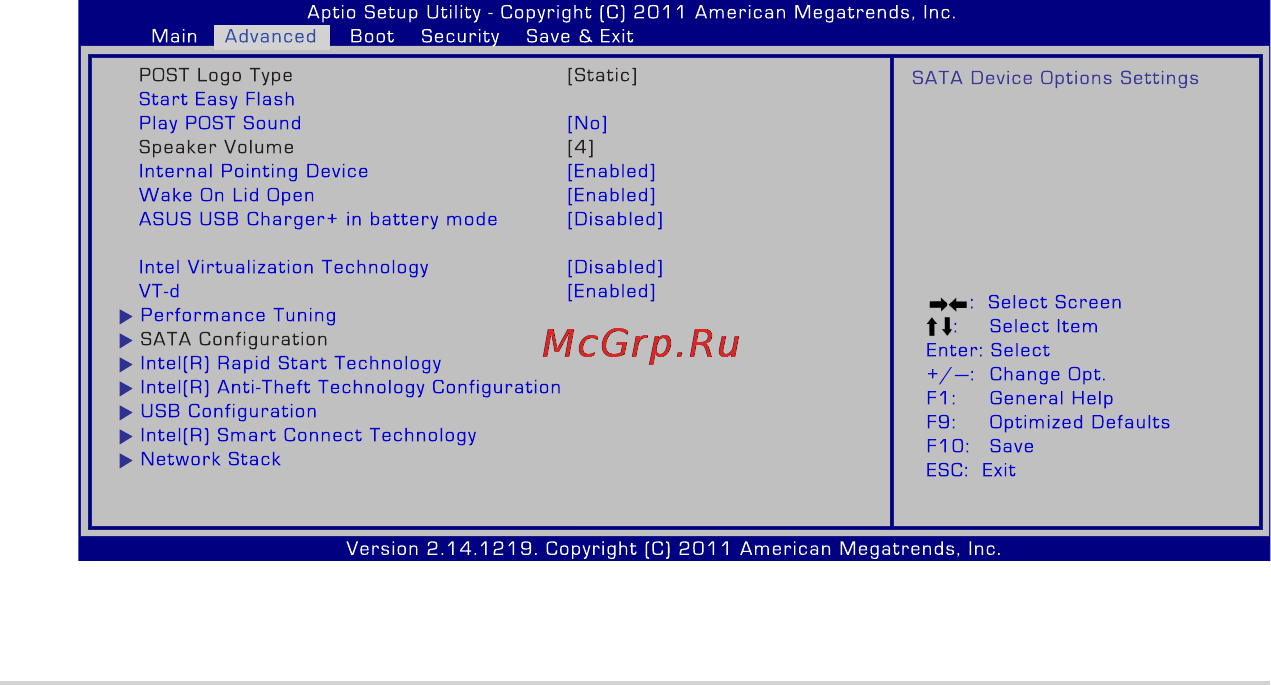This screenshot has width=1271, height=685.
Task: Expand the USB Configuration arrow
Action: (x=126, y=412)
